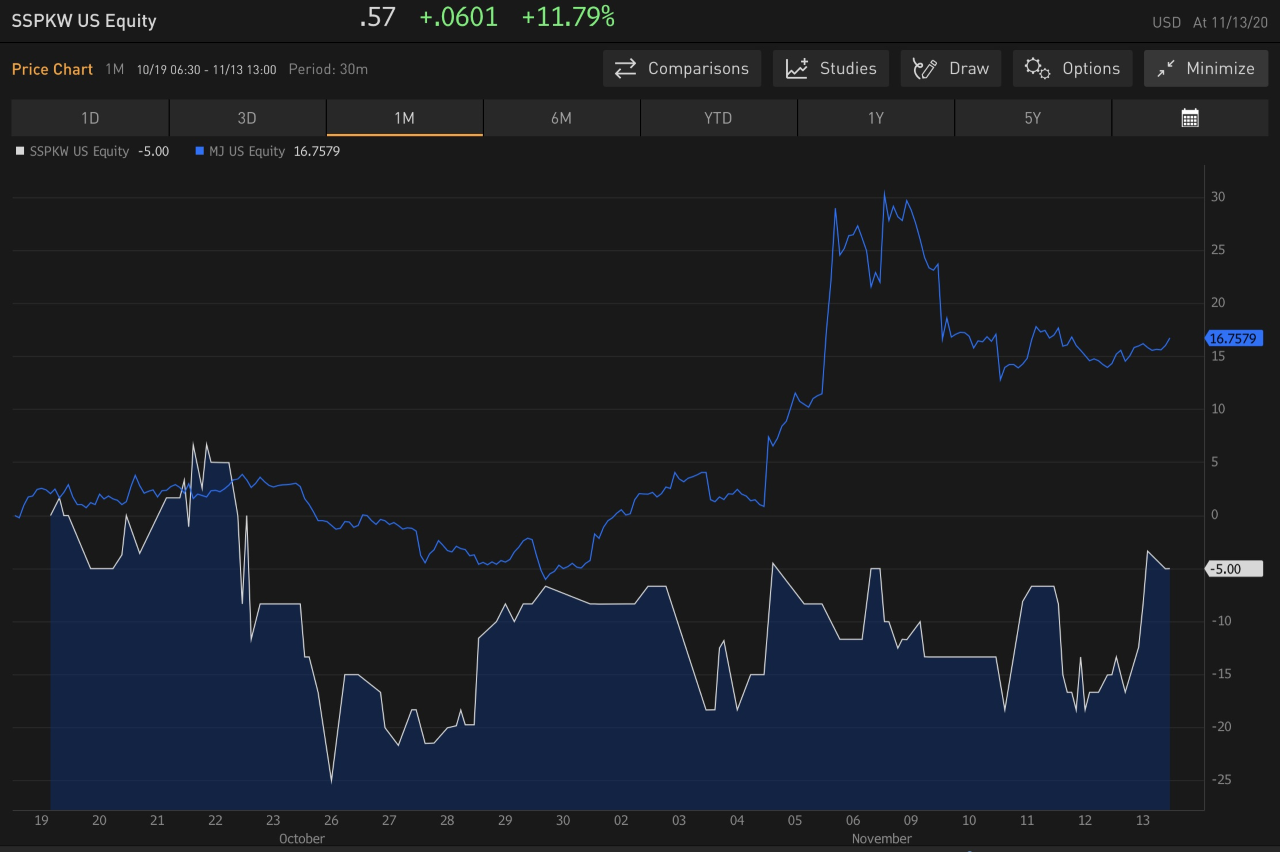1280x852 pixels.
Task: Click the 16.7579 blue price tag
Action: click(1236, 339)
